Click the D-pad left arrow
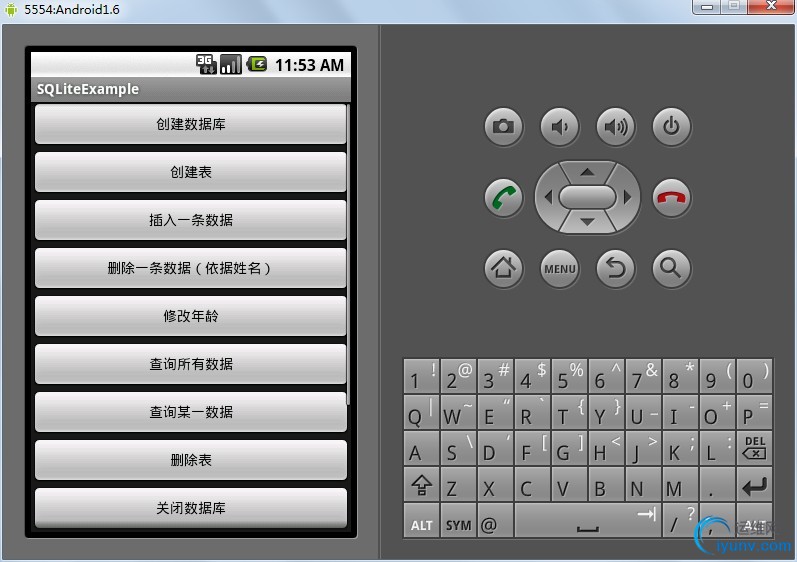 click(548, 197)
